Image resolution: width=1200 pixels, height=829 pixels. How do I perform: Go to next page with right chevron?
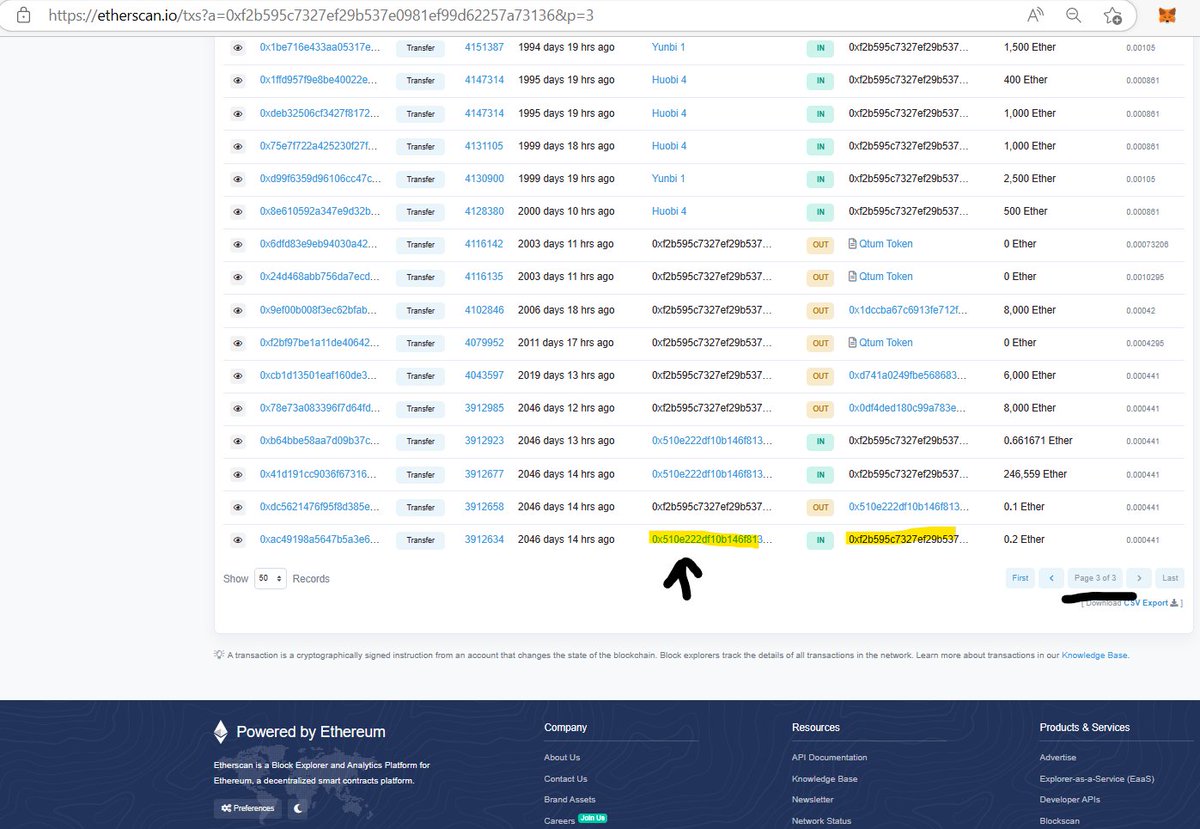click(x=1139, y=578)
